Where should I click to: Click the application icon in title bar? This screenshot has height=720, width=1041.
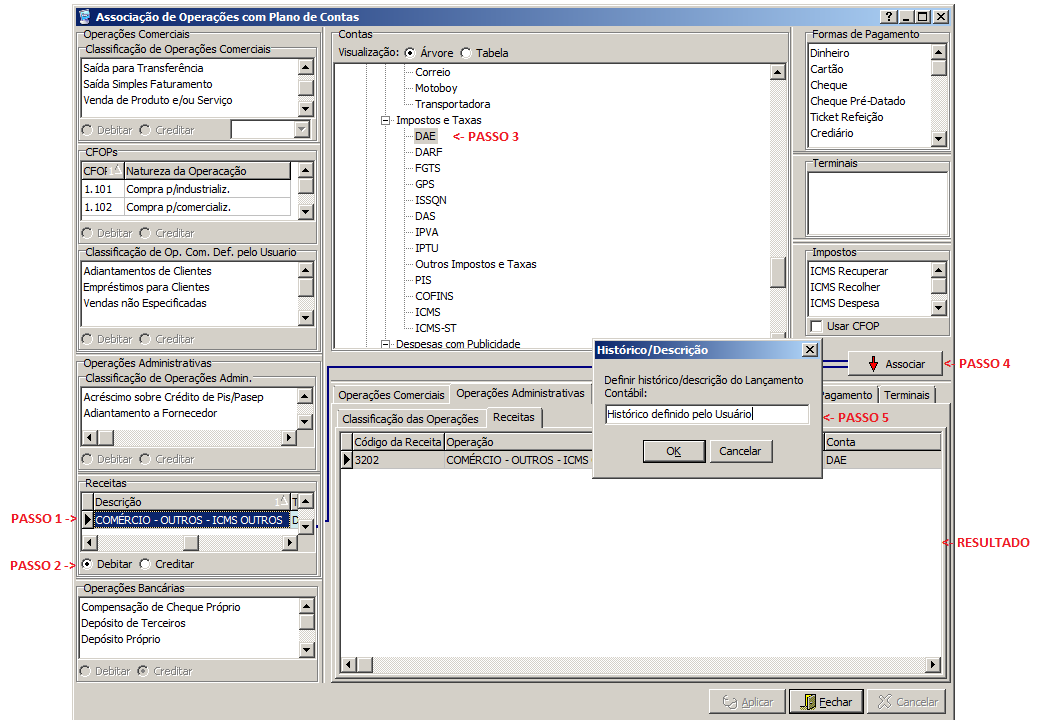pos(84,17)
